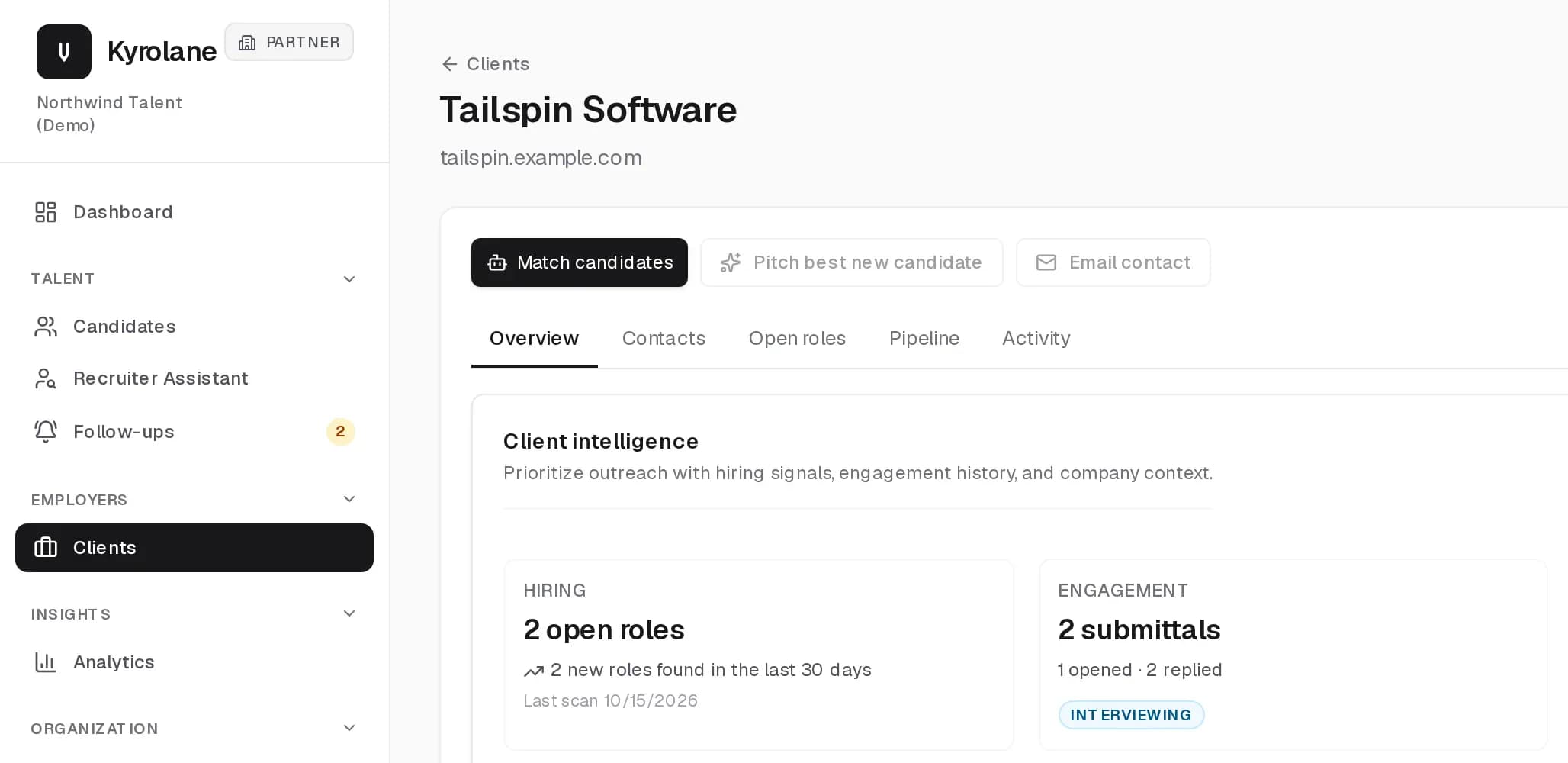Click the building icon in the PARTNER badge
Image resolution: width=1568 pixels, height=763 pixels.
[247, 43]
